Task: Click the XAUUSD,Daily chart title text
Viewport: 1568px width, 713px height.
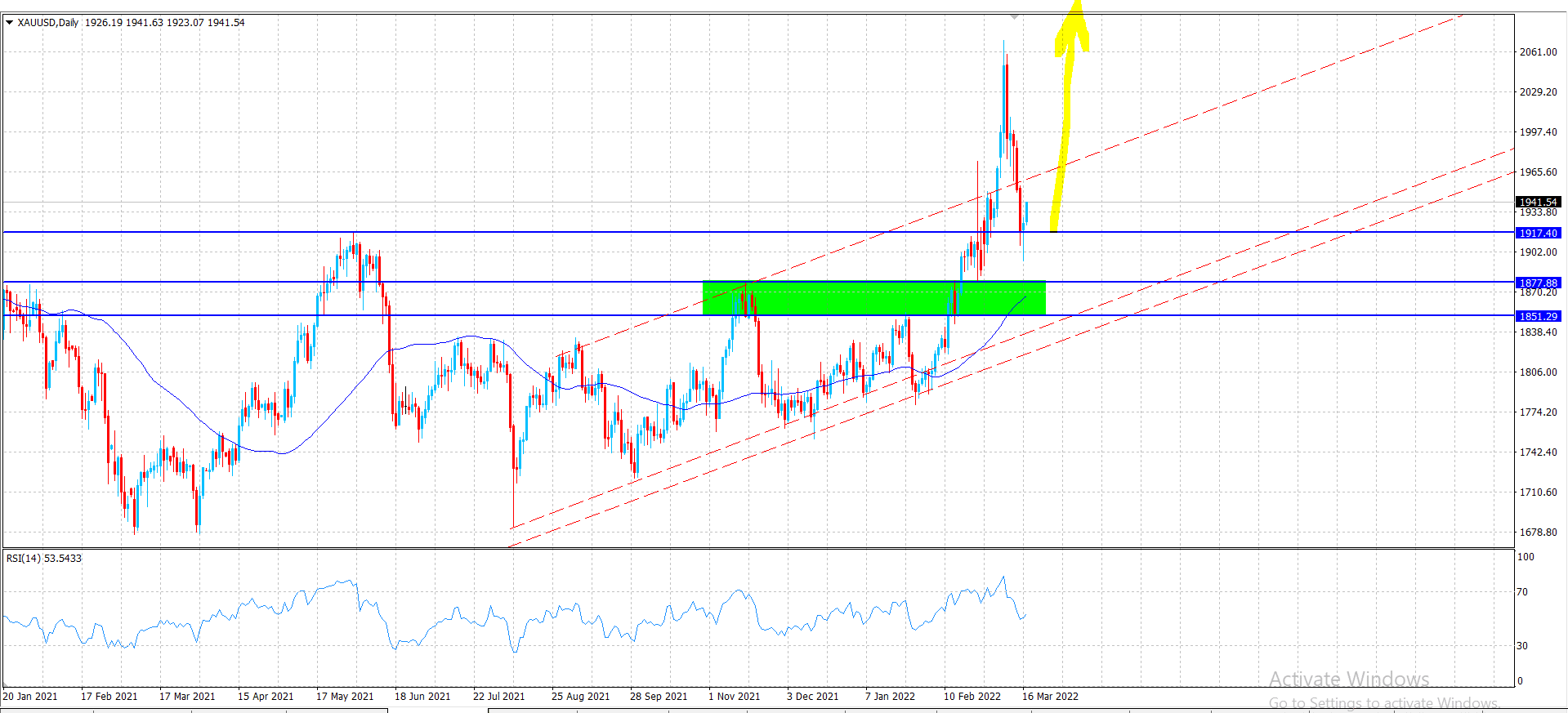Action: (x=48, y=23)
